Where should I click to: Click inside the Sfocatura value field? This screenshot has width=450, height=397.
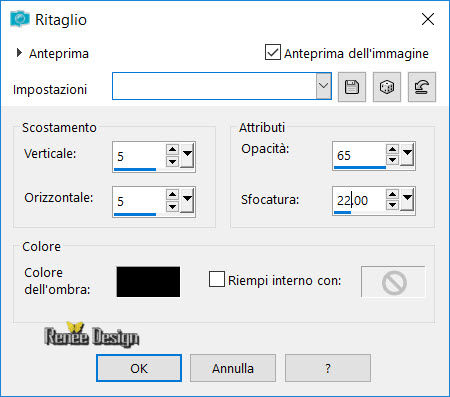pyautogui.click(x=359, y=201)
